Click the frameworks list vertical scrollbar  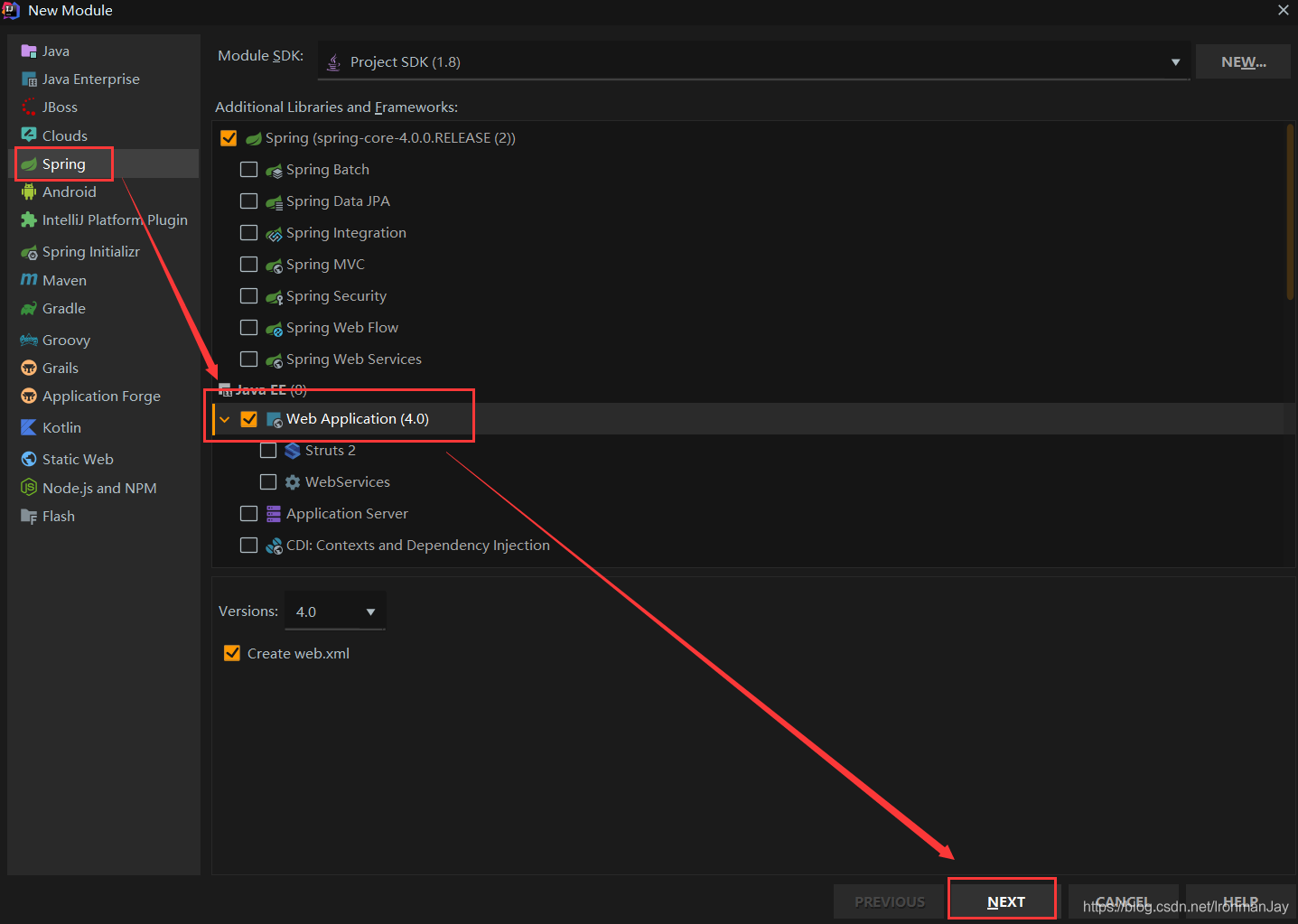click(x=1290, y=212)
